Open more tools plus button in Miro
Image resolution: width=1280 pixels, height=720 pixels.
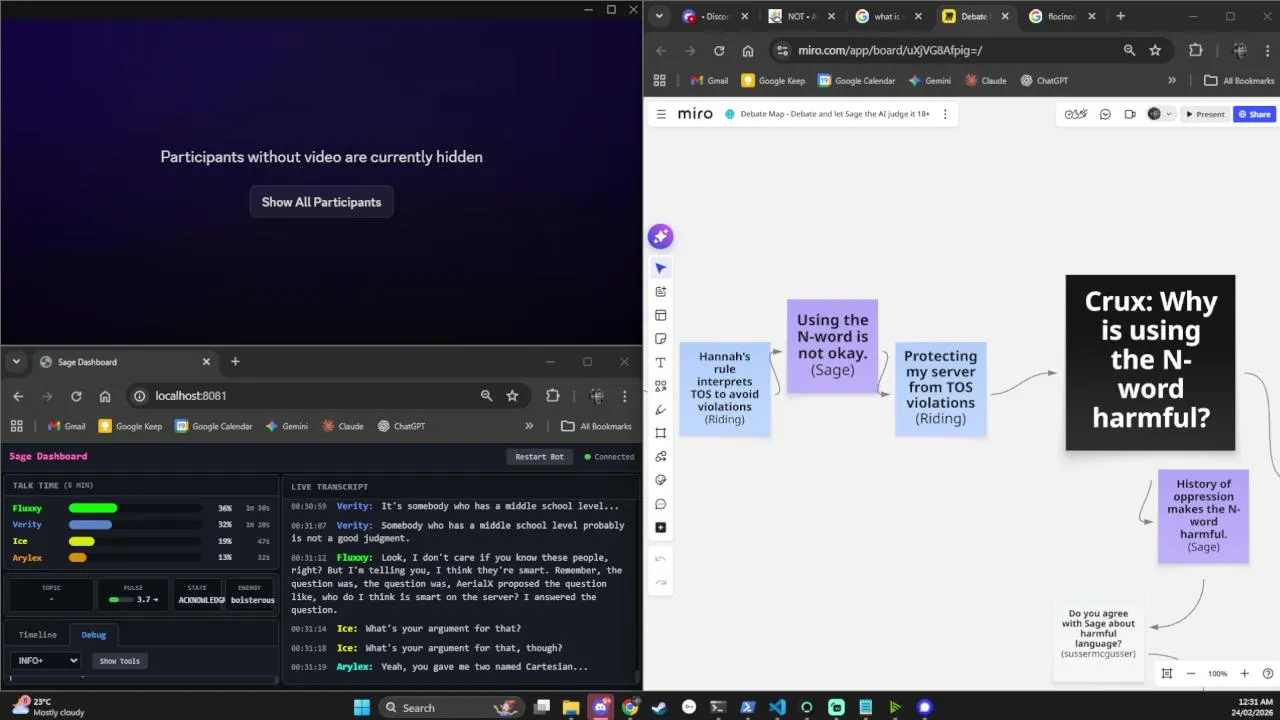[660, 528]
